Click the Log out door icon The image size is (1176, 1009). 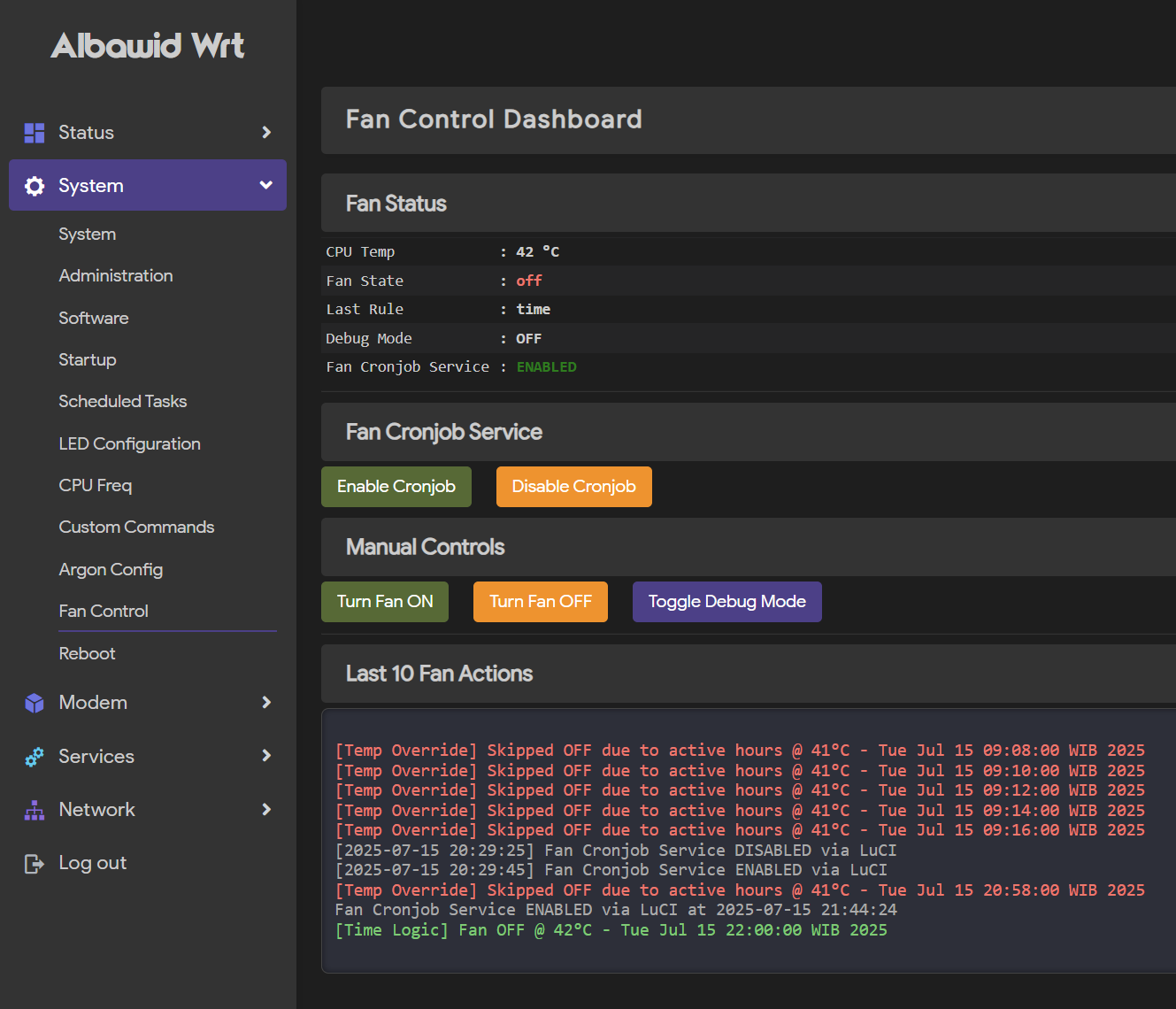[35, 864]
